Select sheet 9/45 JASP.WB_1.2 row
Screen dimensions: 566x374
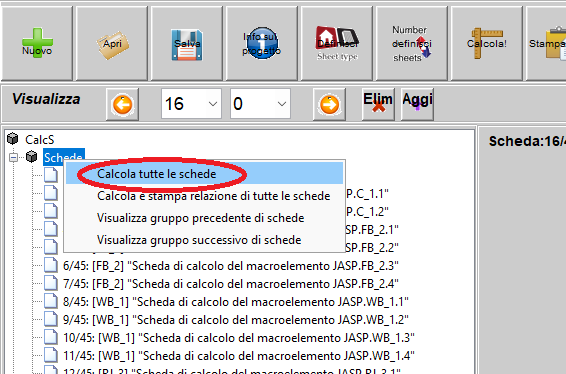pos(236,320)
